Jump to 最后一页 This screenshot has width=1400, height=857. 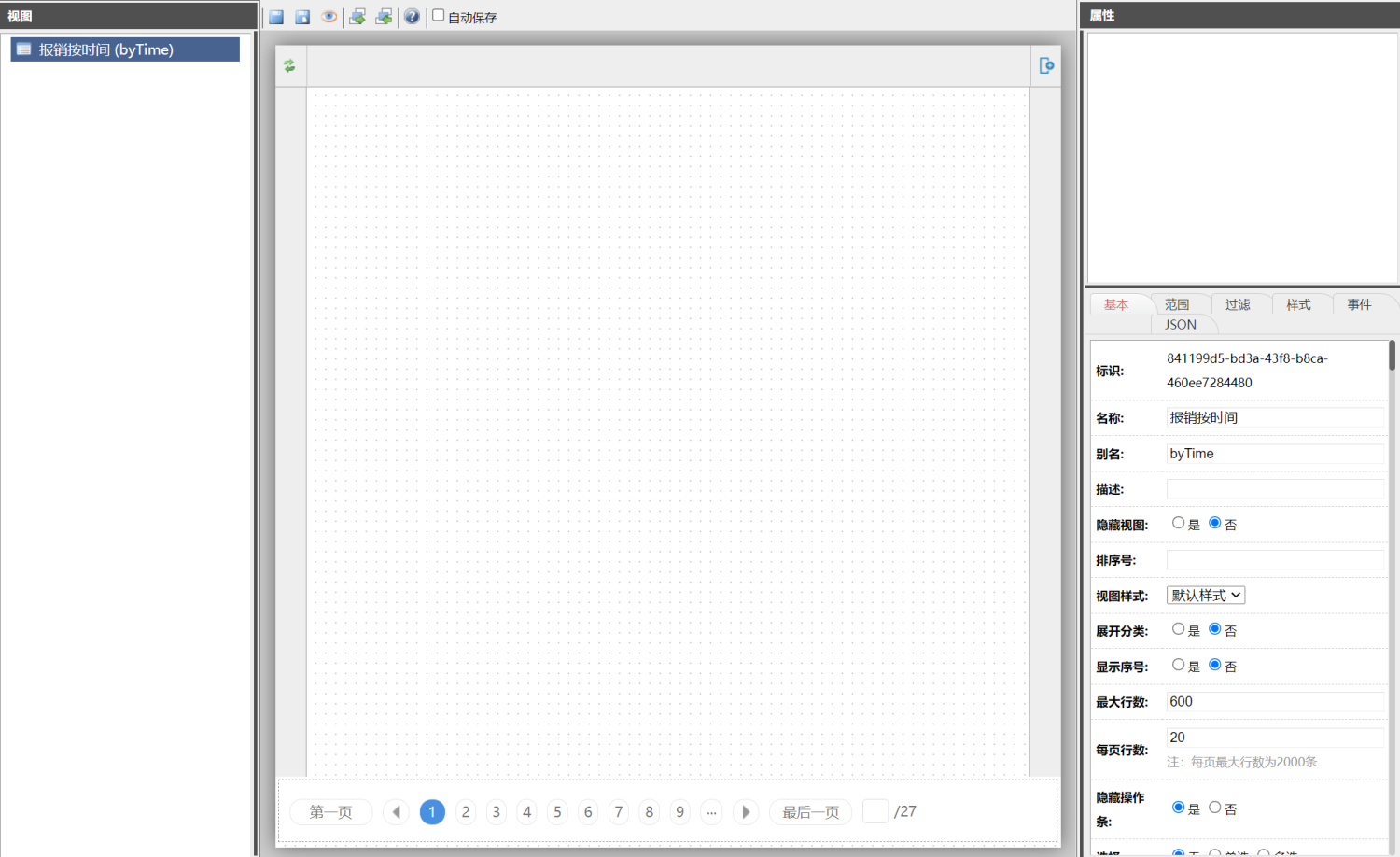[x=810, y=812]
